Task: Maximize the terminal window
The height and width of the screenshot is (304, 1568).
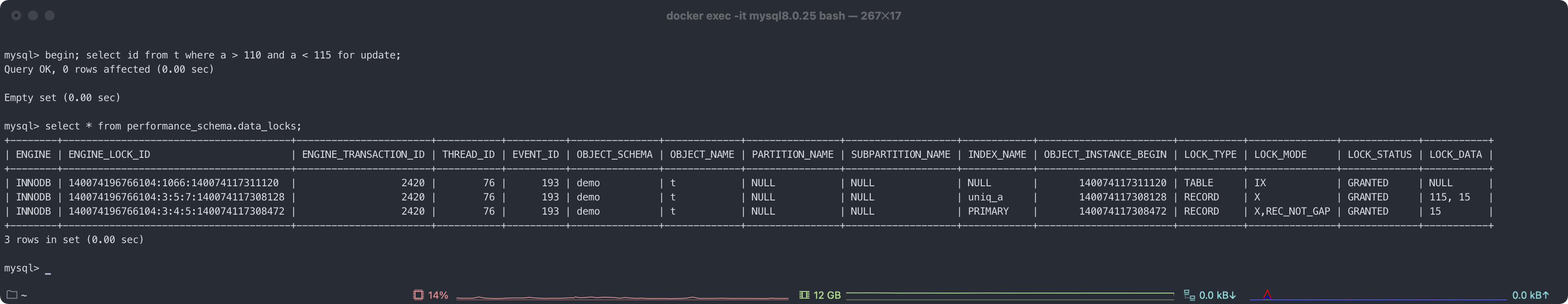Action: 50,15
